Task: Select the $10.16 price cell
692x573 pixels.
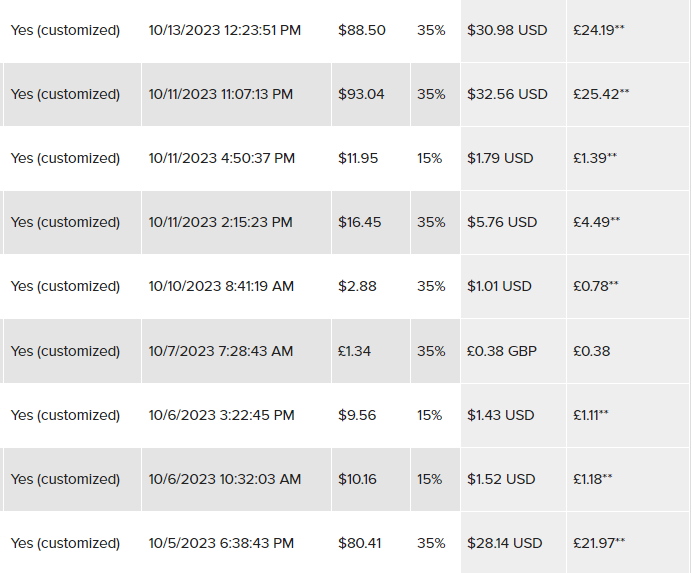Action: [x=357, y=479]
